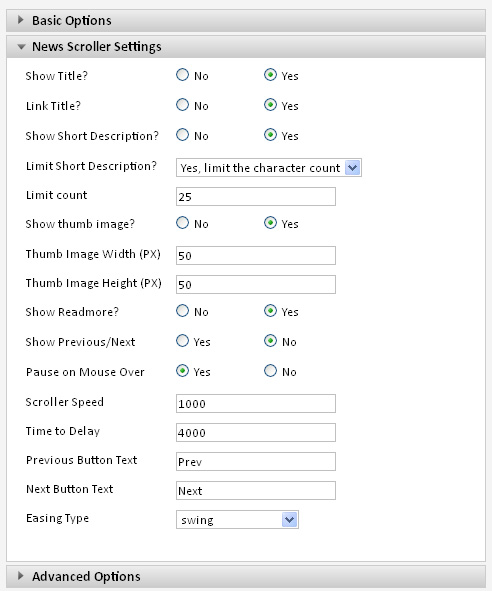Click the Time to Delay field
Viewport: 492px width, 591px height.
(x=256, y=433)
